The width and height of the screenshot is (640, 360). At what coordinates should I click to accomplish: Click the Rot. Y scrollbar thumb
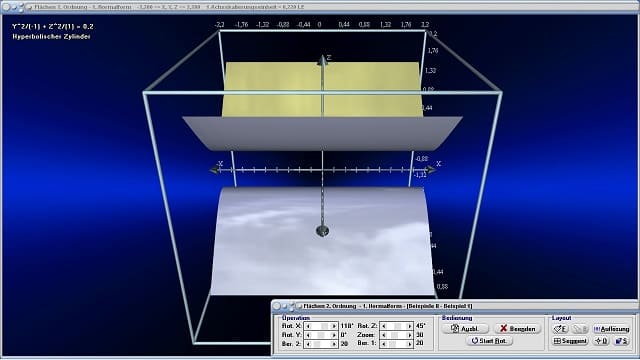pos(321,335)
